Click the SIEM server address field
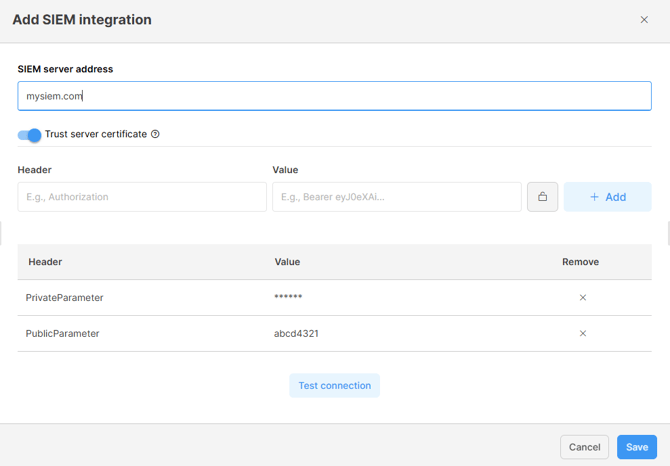Screen dimensions: 670x466 [x=334, y=96]
